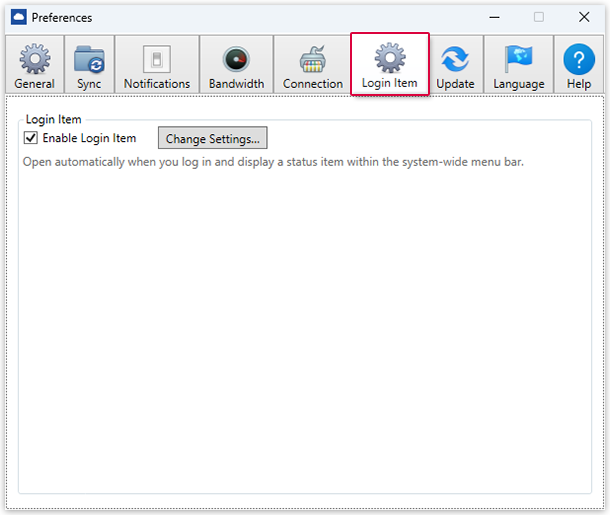Image resolution: width=610 pixels, height=515 pixels.
Task: Click the empty area of the settings panel
Action: pyautogui.click(x=304, y=330)
